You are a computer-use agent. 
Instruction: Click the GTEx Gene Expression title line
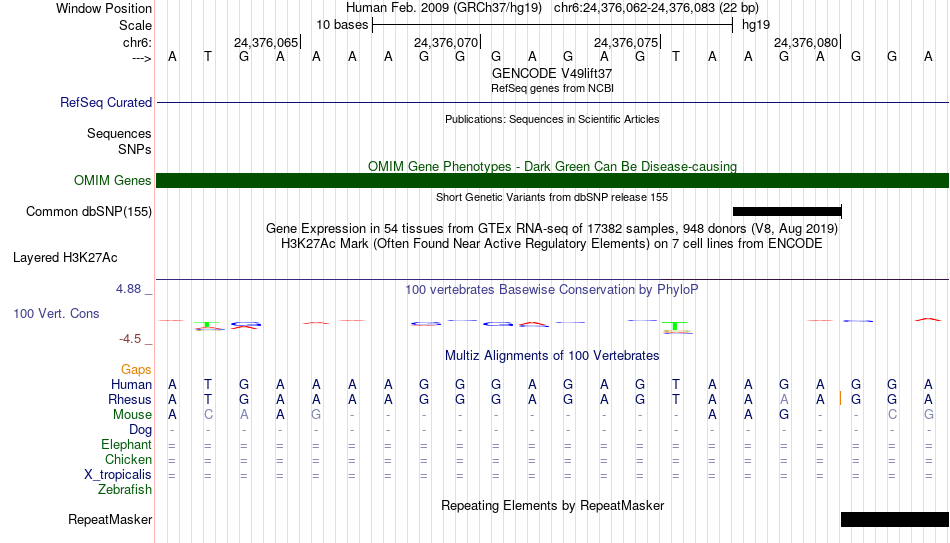[552, 228]
